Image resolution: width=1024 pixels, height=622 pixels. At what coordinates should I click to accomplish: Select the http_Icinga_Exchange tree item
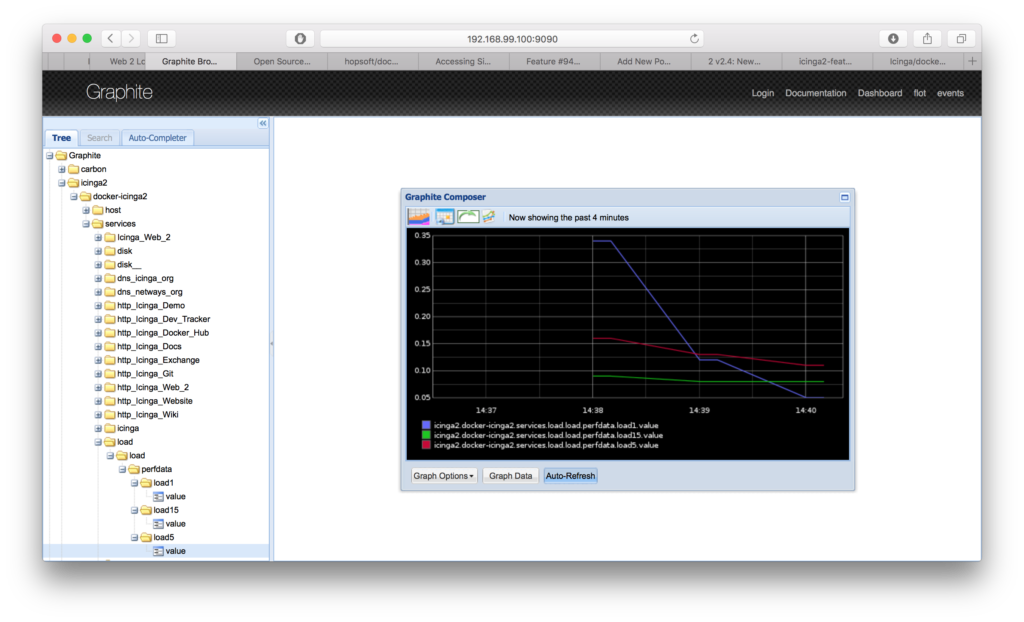[x=158, y=360]
